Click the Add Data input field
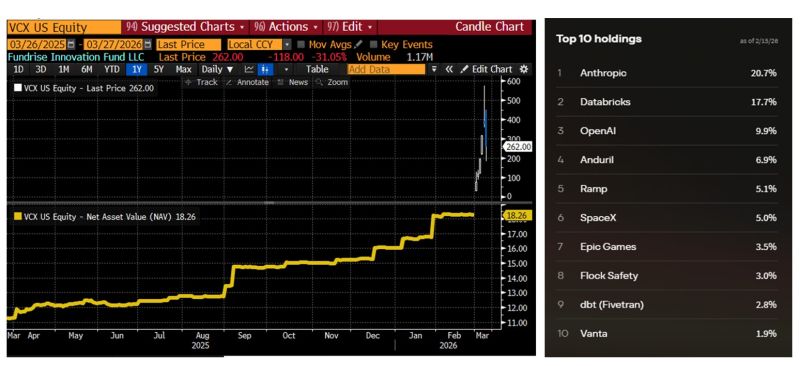Viewport: 800px width, 366px height. point(386,69)
